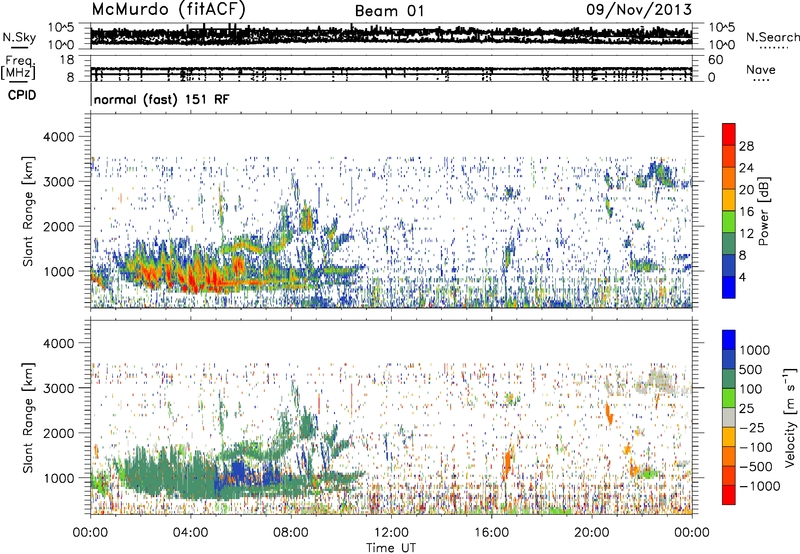Click the 'McMurdo (fitACF)' title text
This screenshot has width=800, height=554.
click(168, 9)
